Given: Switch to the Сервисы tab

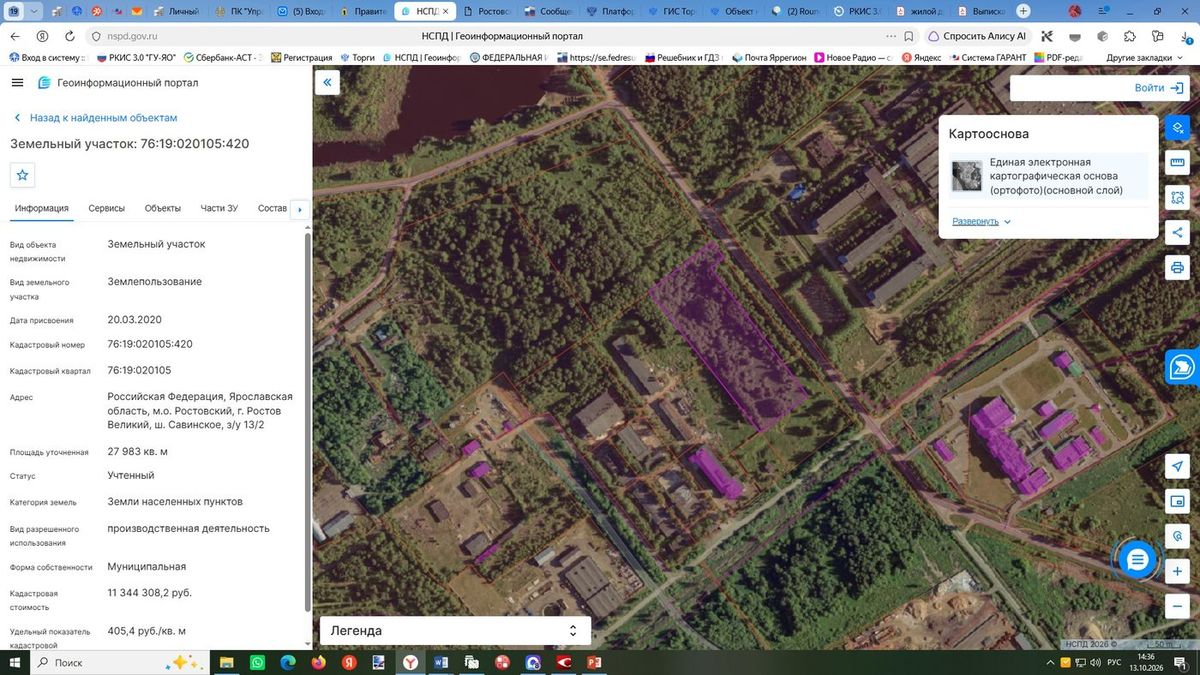Looking at the screenshot, I should pos(107,208).
